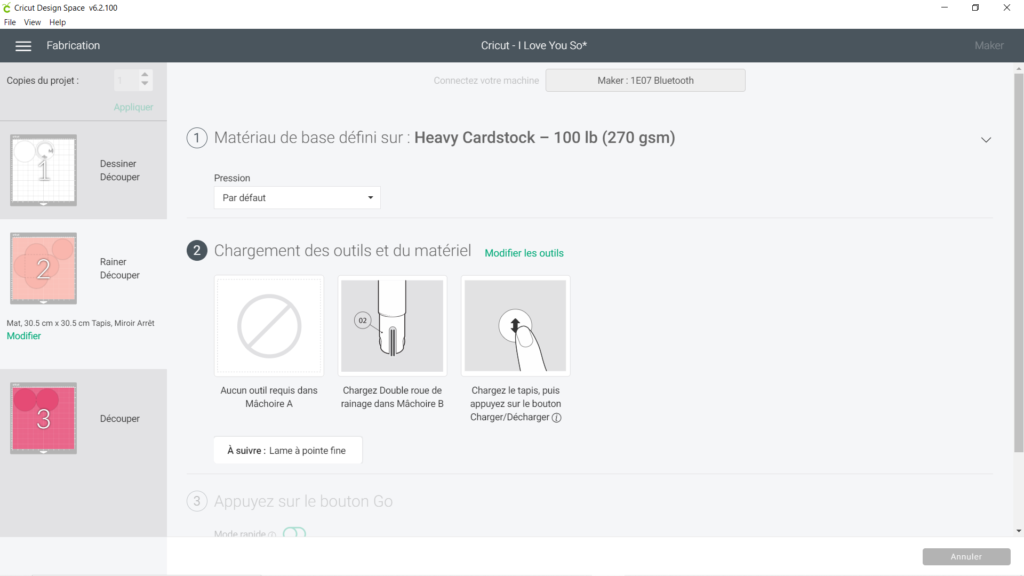Click 'Aucun outil requis dans Mâchoire A' text
Image resolution: width=1024 pixels, height=576 pixels.
268,397
